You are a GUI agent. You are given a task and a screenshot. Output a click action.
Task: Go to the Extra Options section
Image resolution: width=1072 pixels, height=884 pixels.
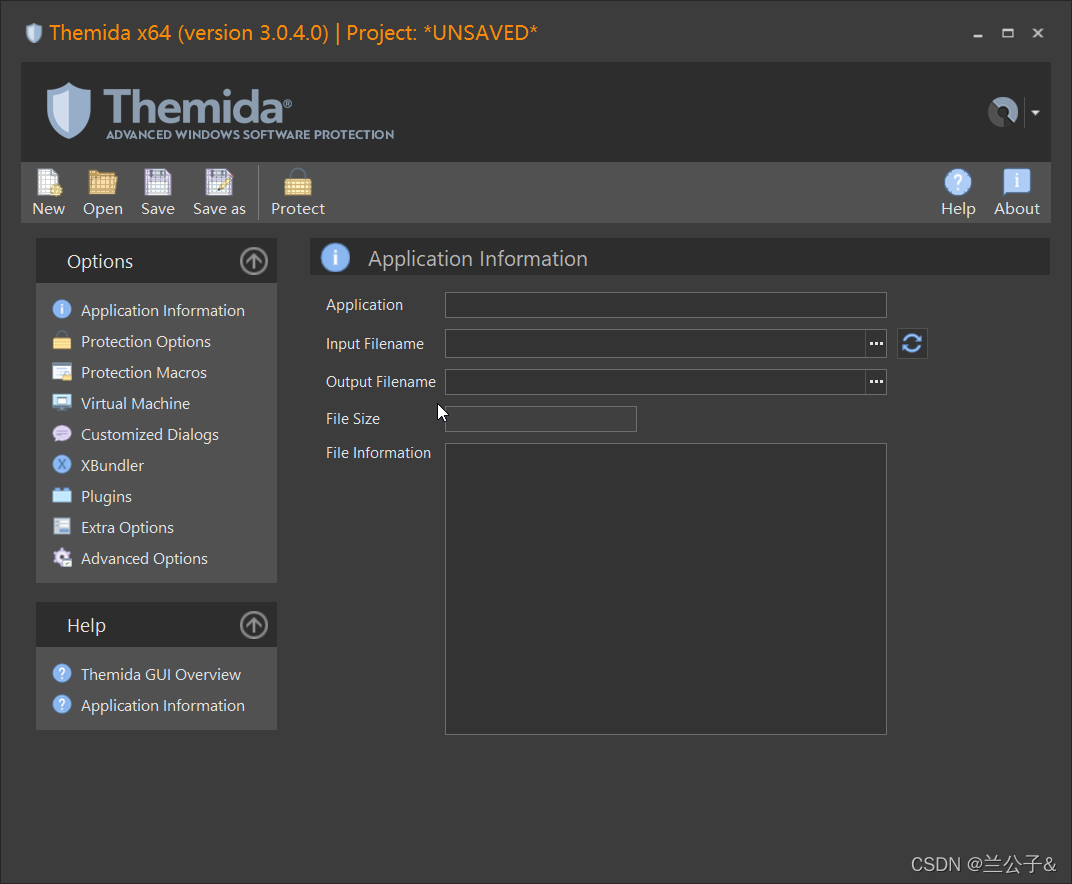tap(113, 527)
